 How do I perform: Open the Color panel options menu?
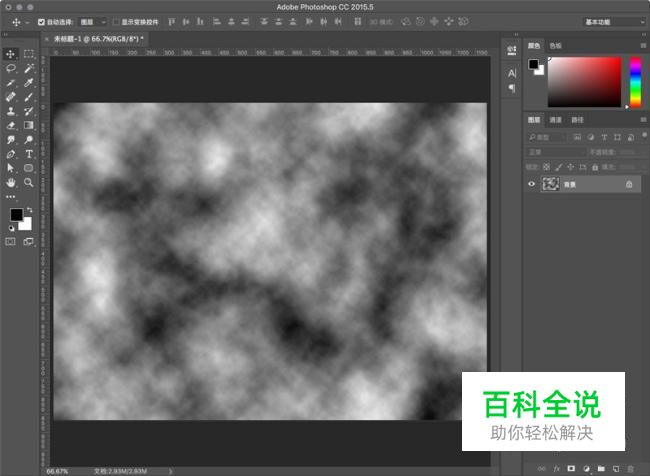643,46
